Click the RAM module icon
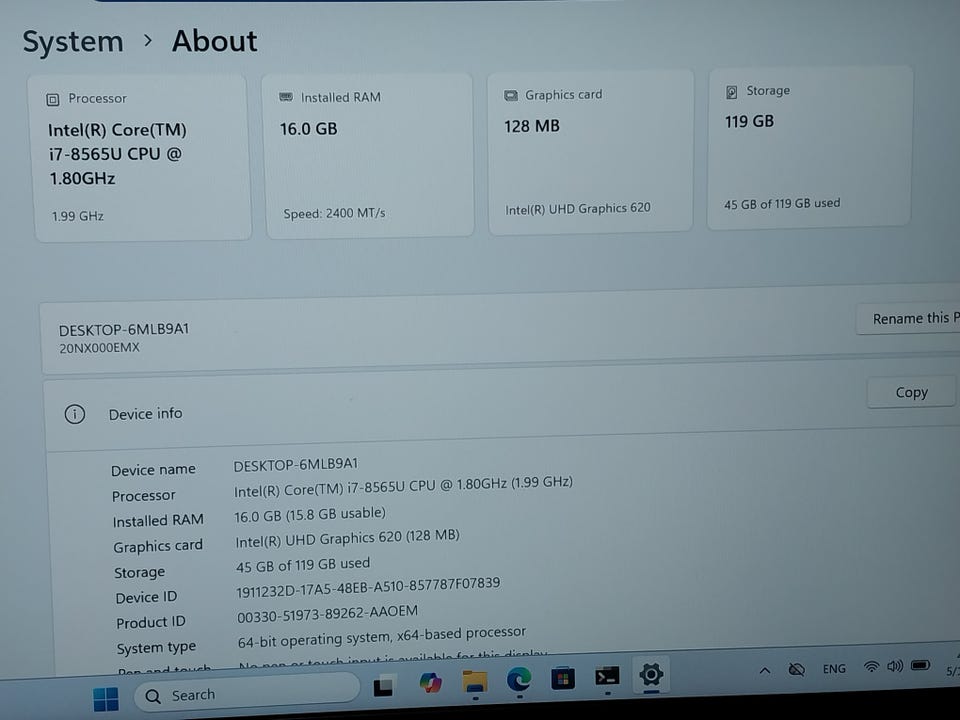The width and height of the screenshot is (960, 720). [x=286, y=97]
